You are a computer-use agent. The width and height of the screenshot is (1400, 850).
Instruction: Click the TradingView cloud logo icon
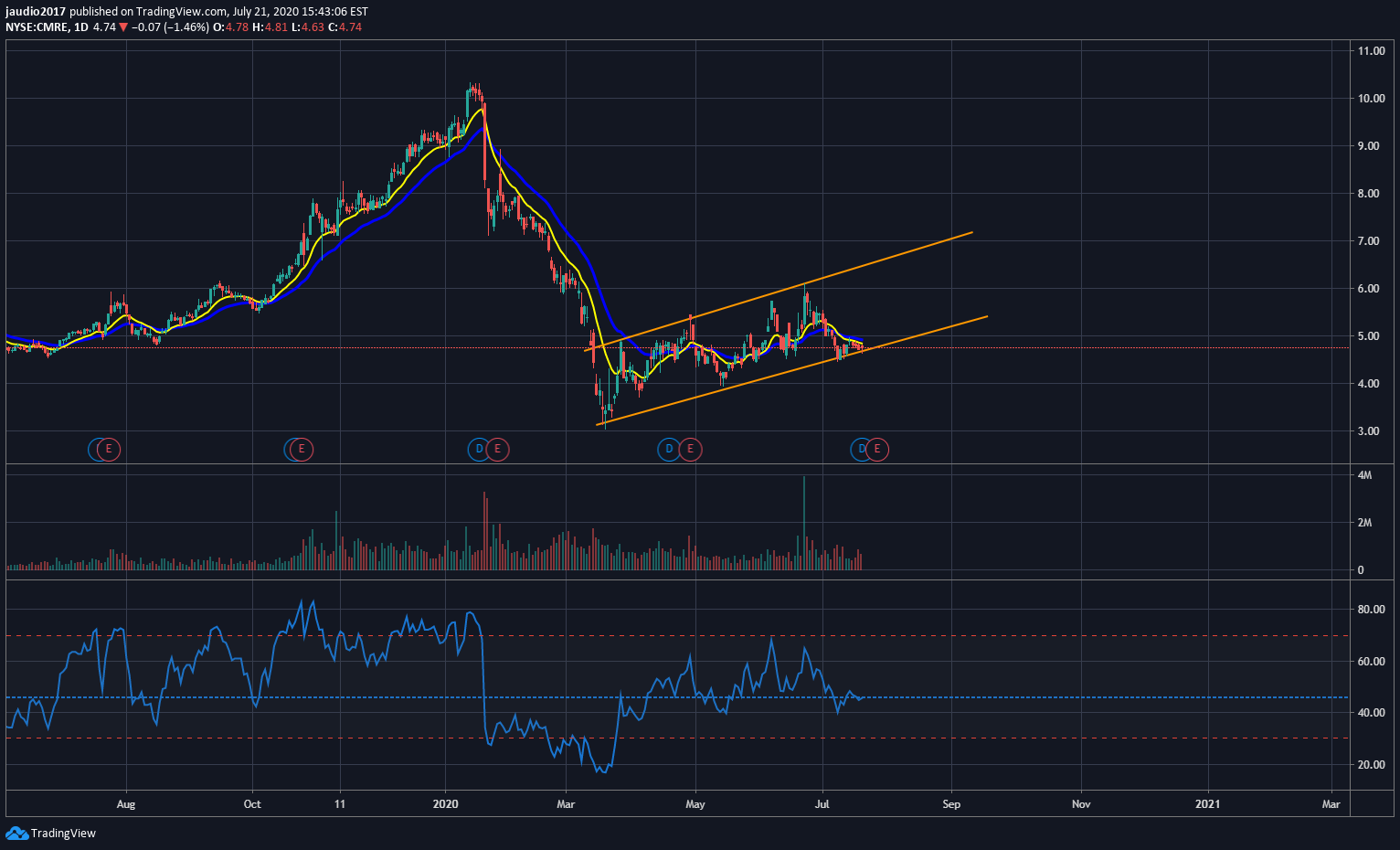[x=16, y=833]
